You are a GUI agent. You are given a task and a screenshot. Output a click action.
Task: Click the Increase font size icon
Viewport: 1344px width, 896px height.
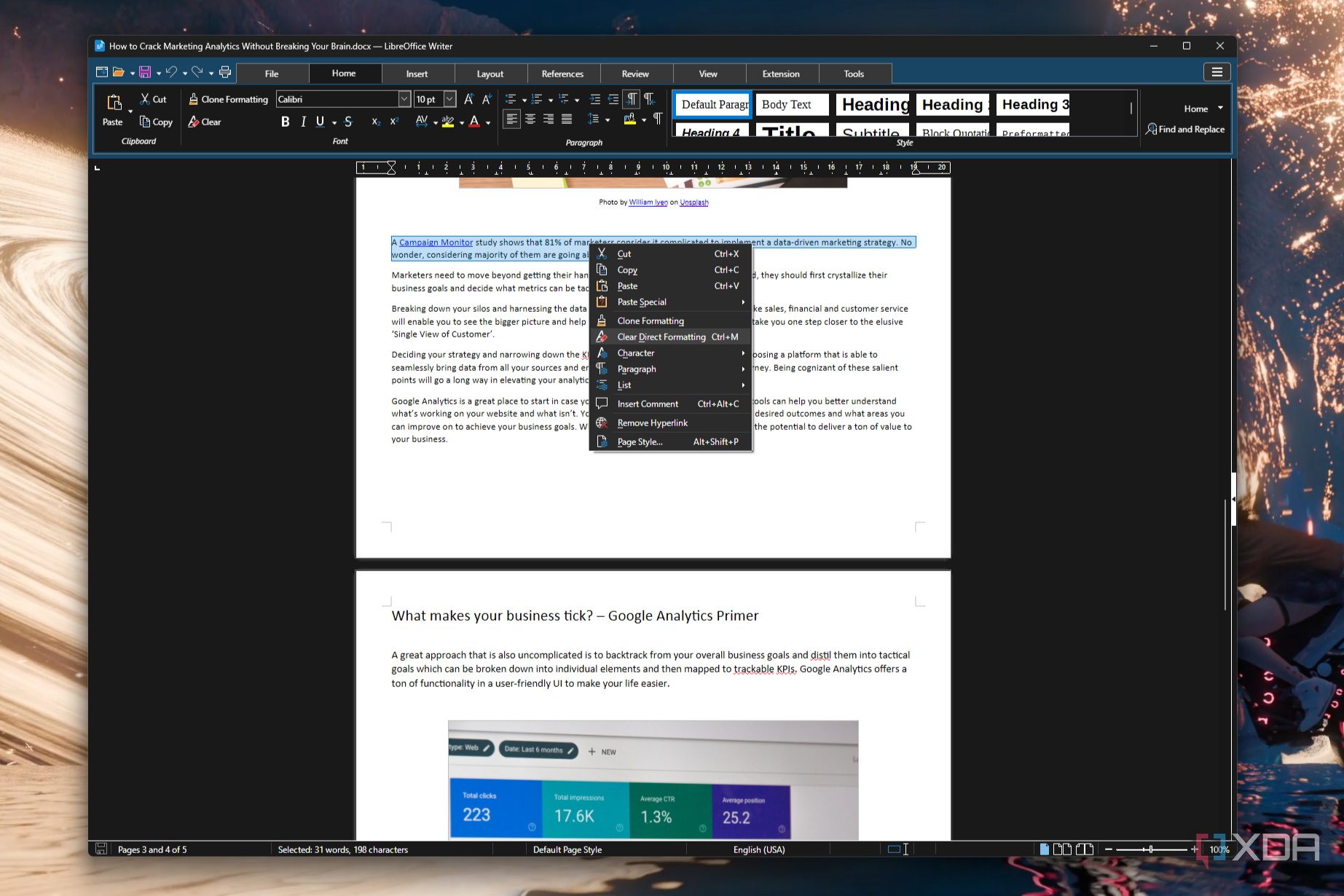pos(469,99)
